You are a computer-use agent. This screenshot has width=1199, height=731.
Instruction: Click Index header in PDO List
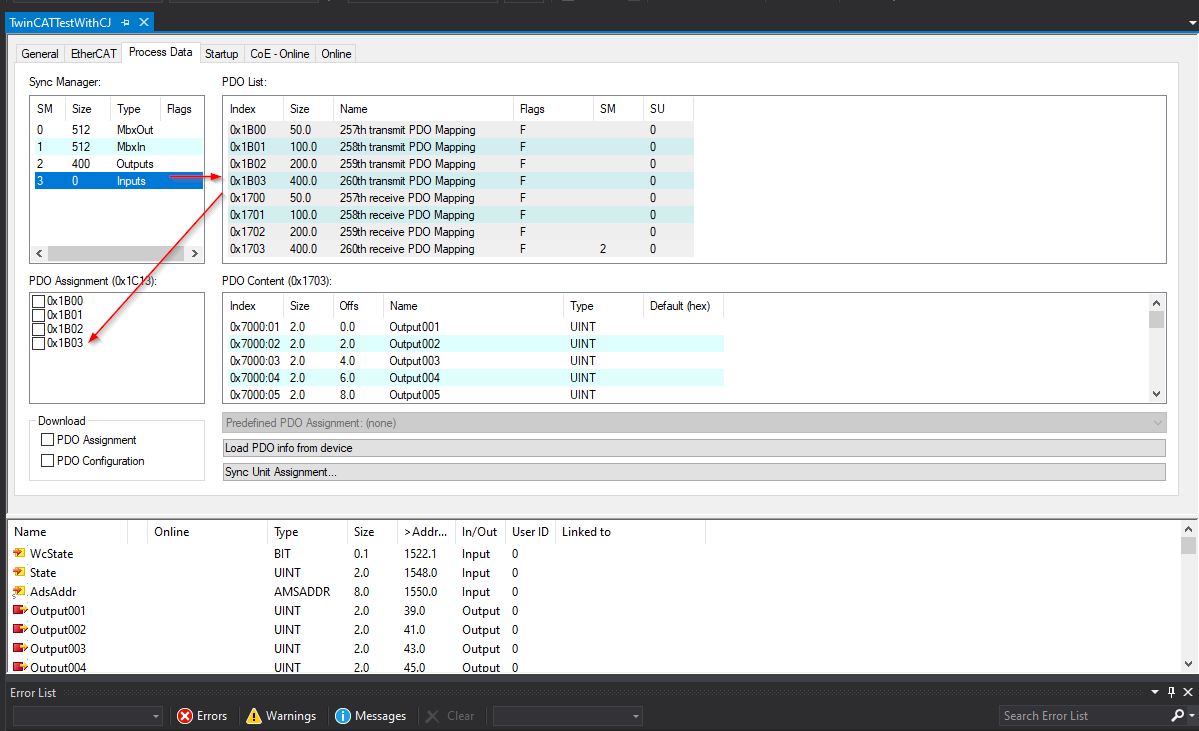tap(253, 109)
